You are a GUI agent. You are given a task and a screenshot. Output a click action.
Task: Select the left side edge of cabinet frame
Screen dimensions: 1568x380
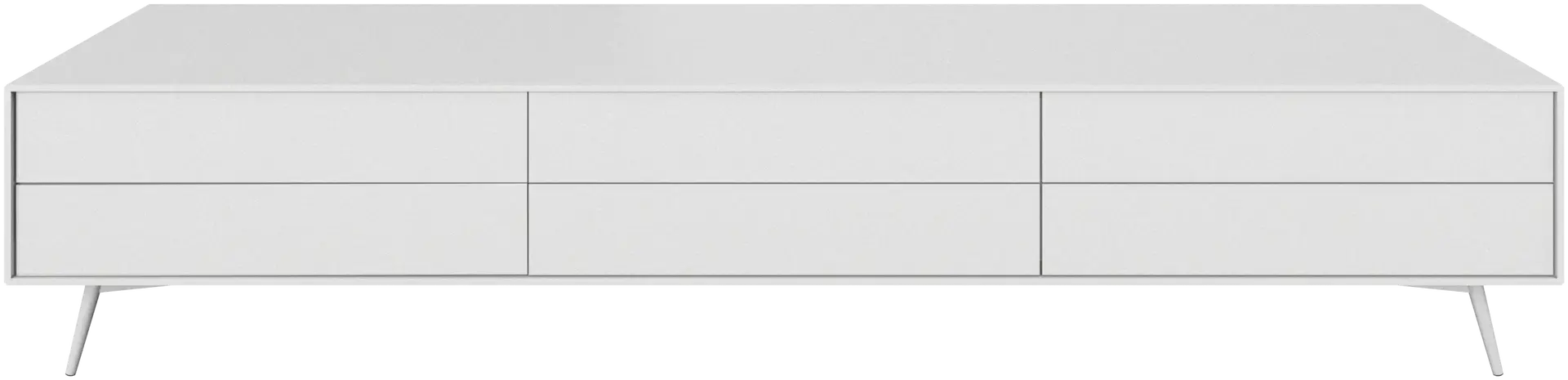pyautogui.click(x=9, y=184)
